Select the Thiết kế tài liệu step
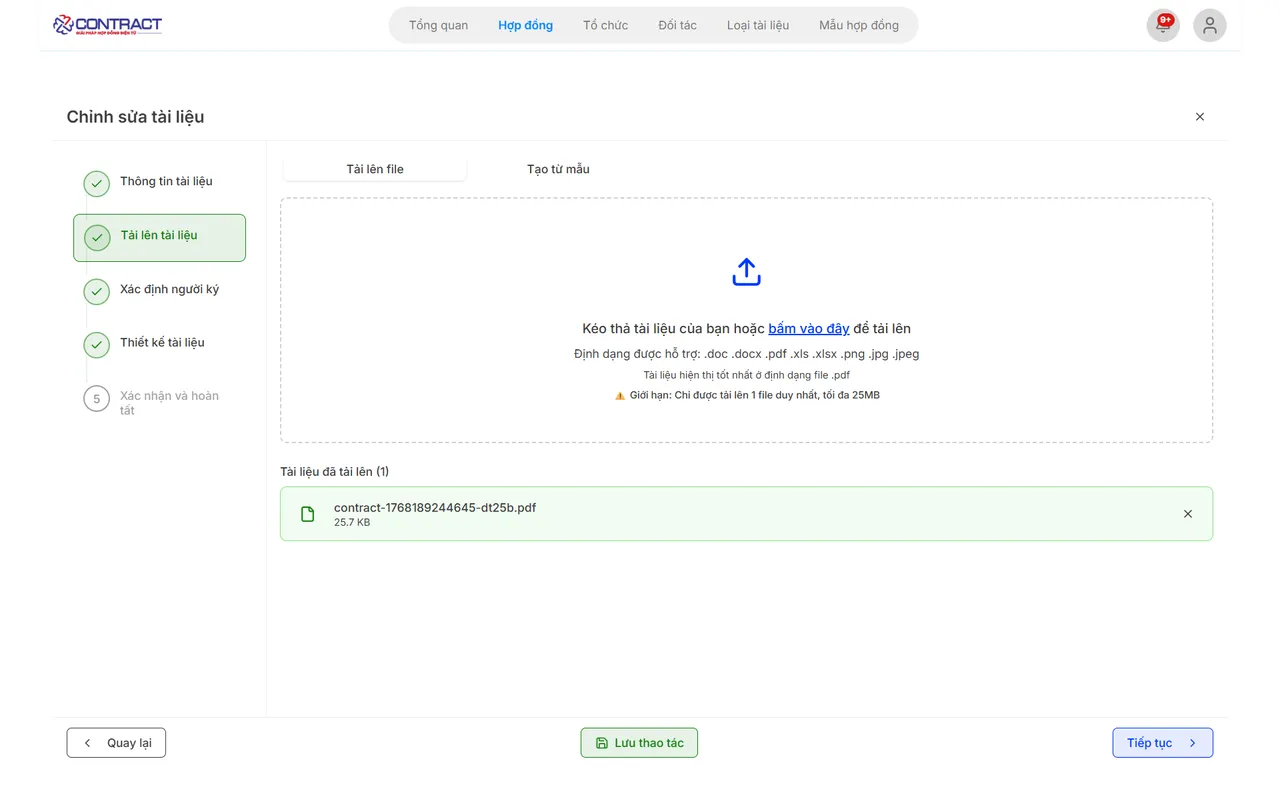Viewport: 1280px width, 801px height. pos(162,343)
